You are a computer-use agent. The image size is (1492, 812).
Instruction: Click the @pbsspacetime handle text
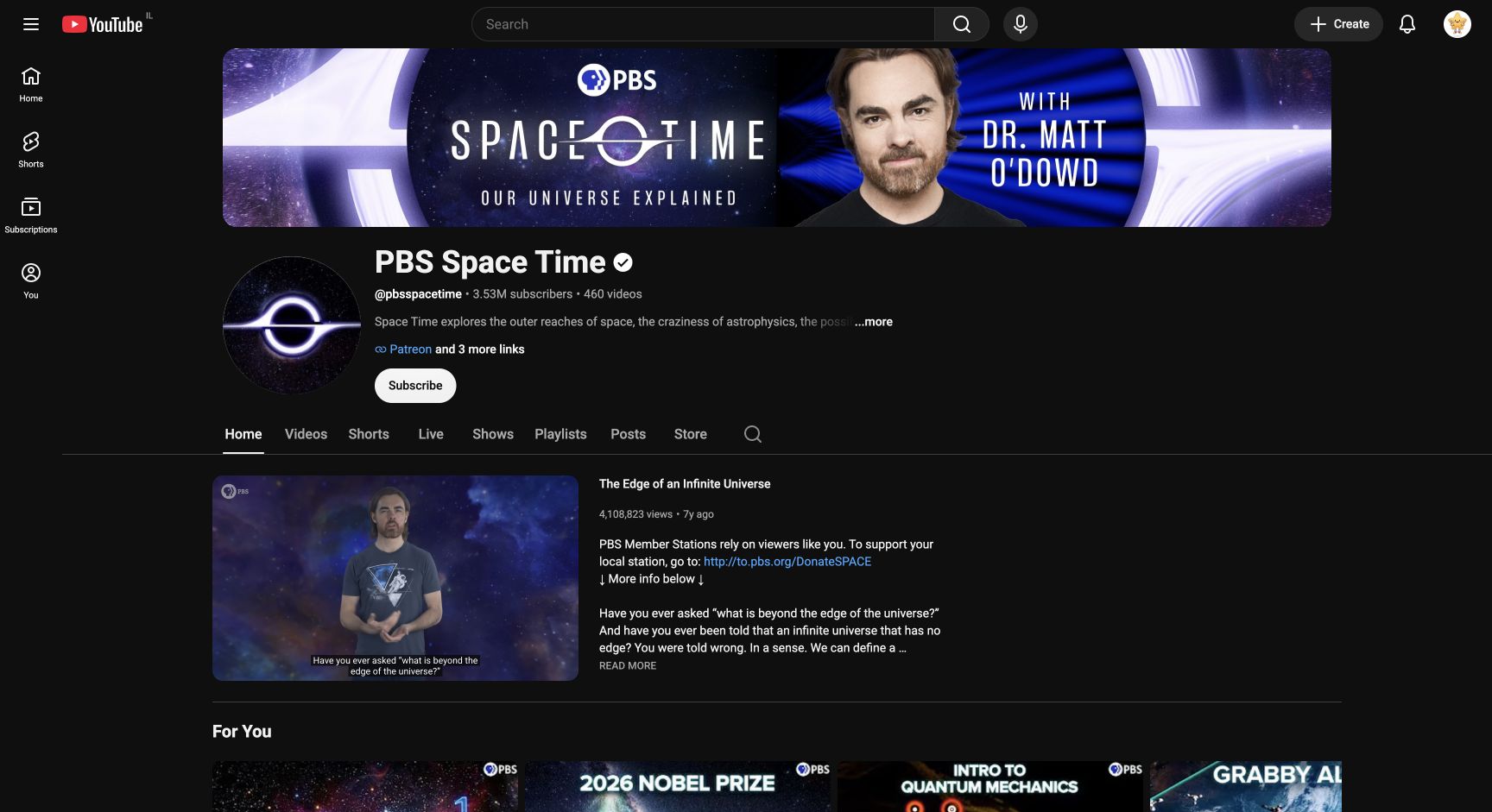click(x=418, y=294)
